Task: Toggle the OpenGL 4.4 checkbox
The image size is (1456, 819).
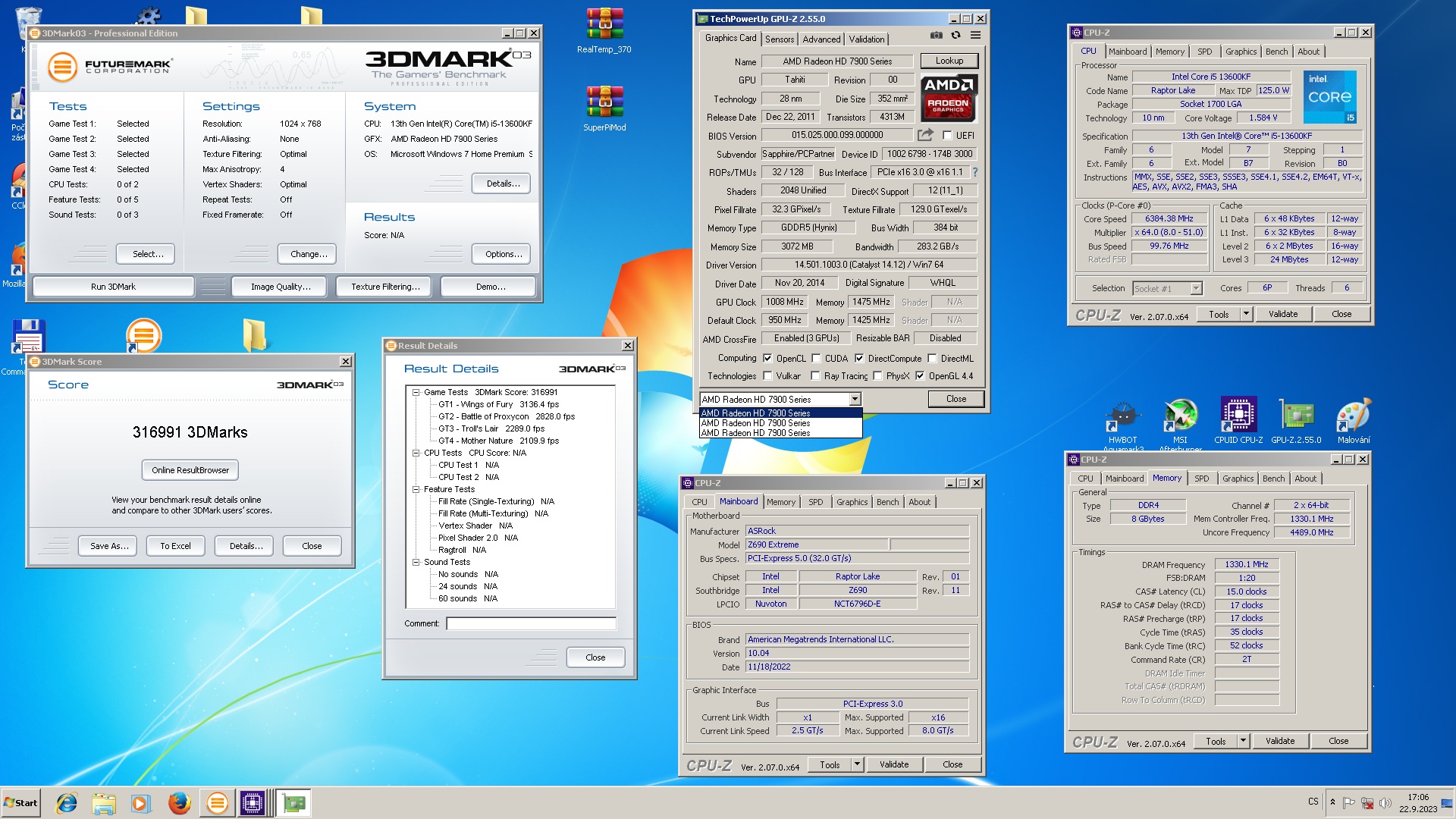Action: (920, 376)
